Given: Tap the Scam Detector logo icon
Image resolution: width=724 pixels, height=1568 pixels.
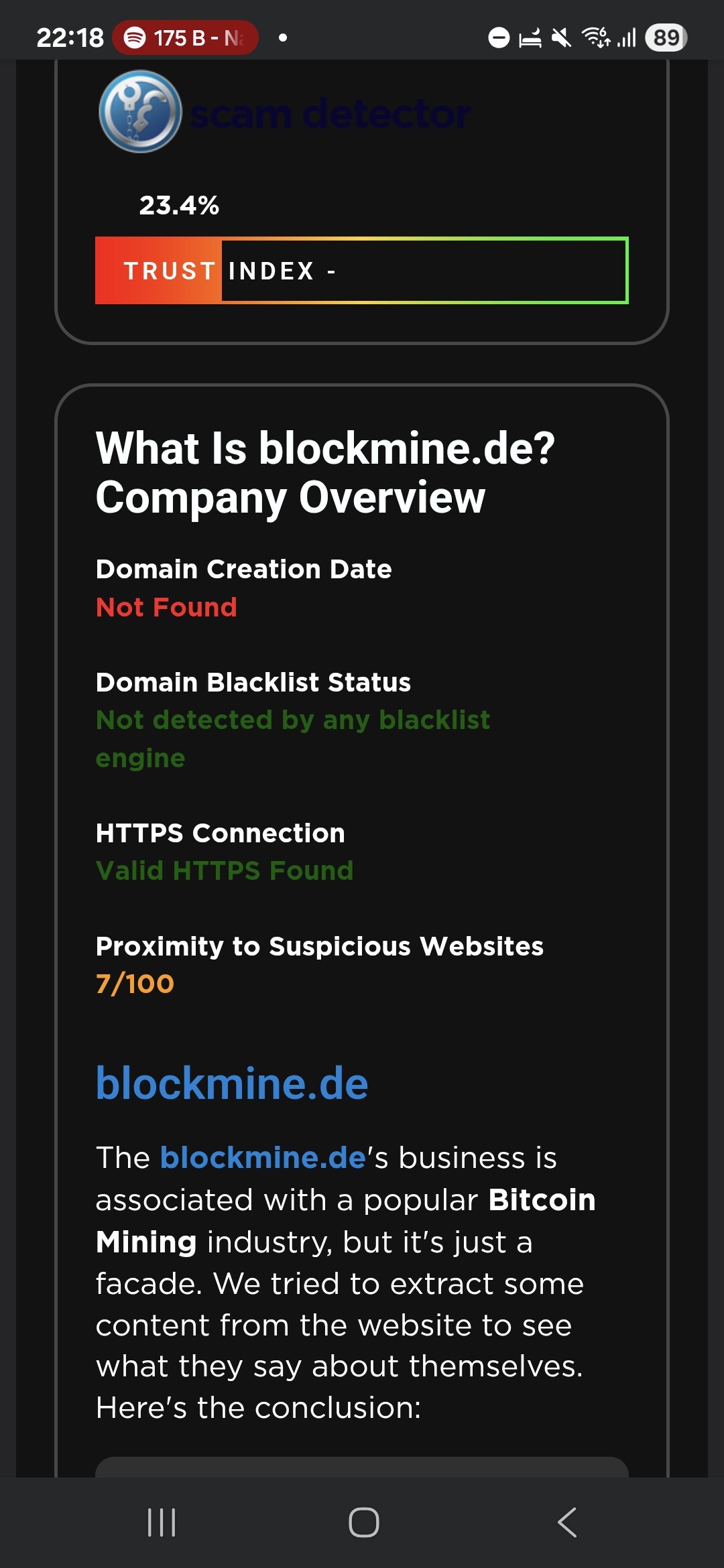Looking at the screenshot, I should (140, 111).
